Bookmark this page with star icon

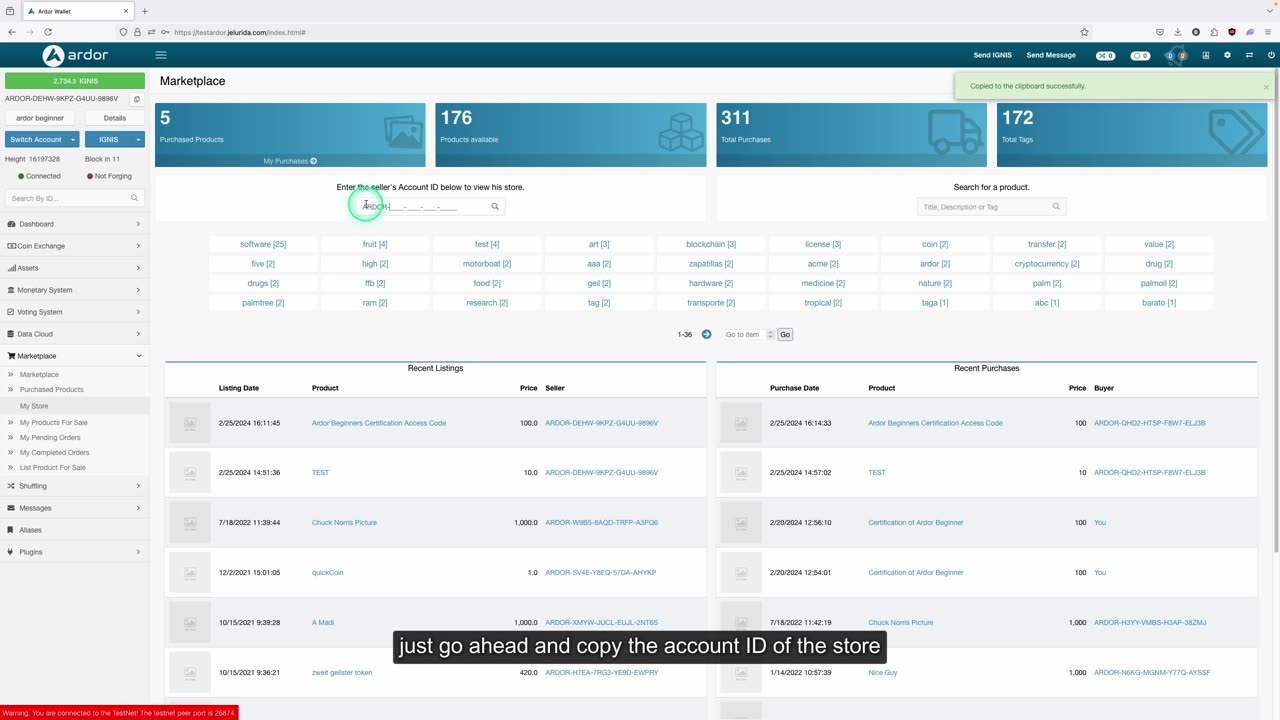(1084, 32)
